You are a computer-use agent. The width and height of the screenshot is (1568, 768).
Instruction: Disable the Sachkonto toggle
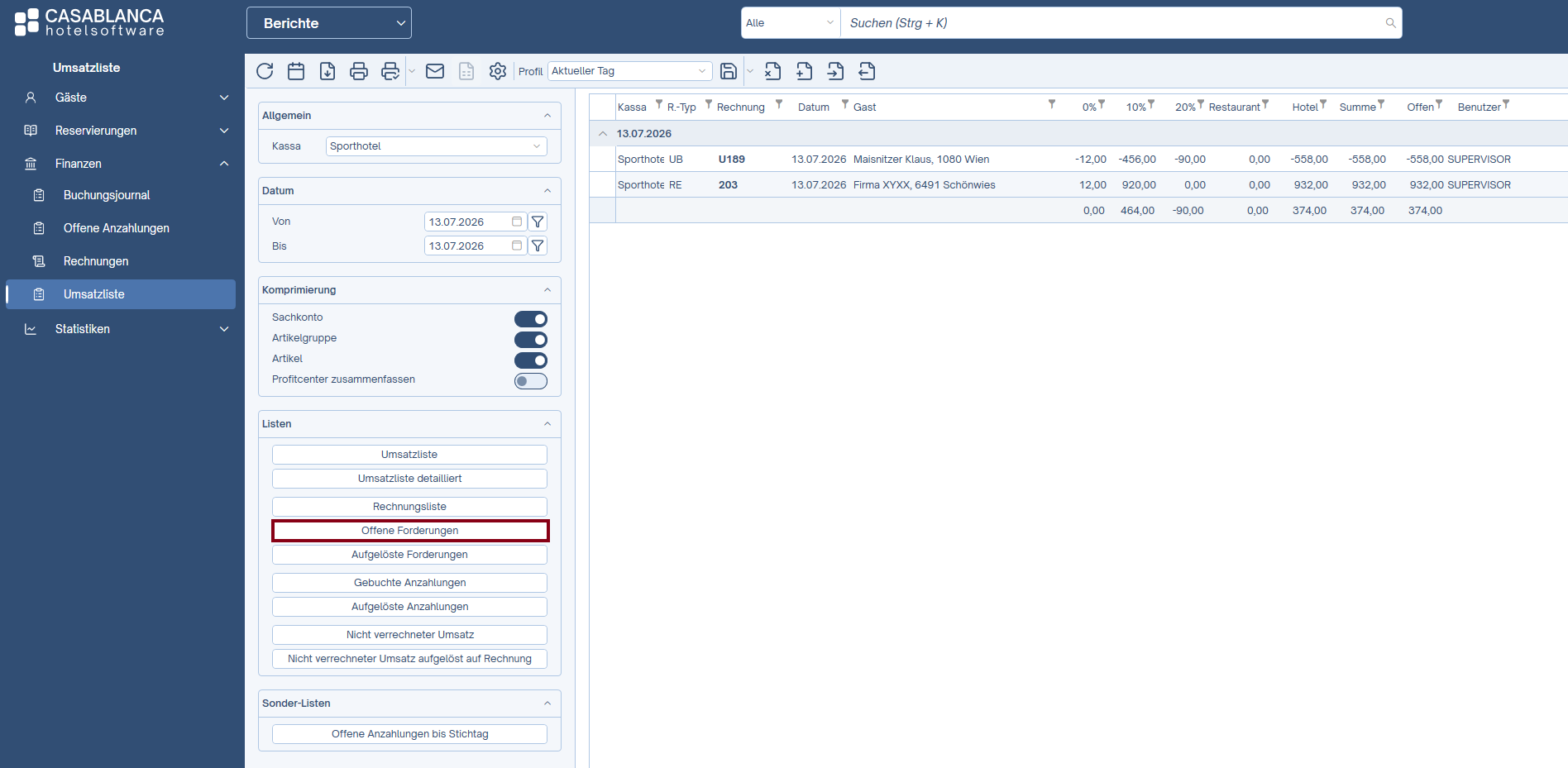(531, 319)
